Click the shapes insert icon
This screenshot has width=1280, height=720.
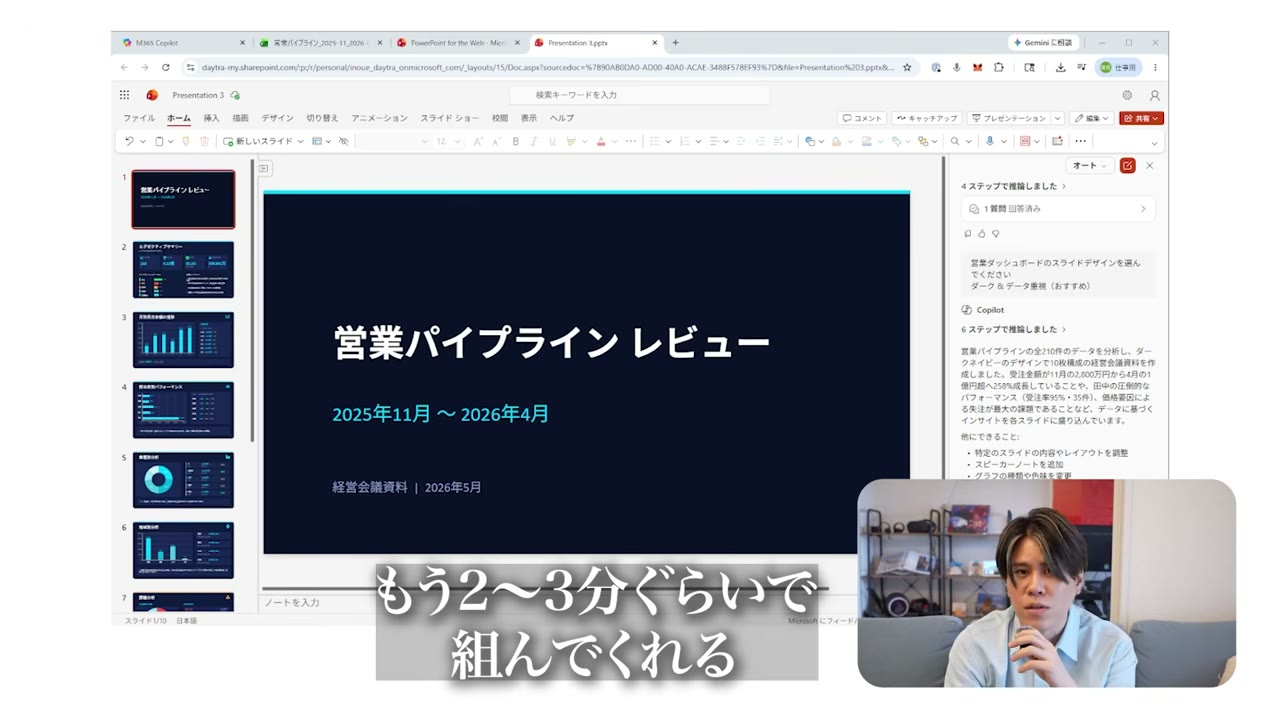[x=810, y=141]
